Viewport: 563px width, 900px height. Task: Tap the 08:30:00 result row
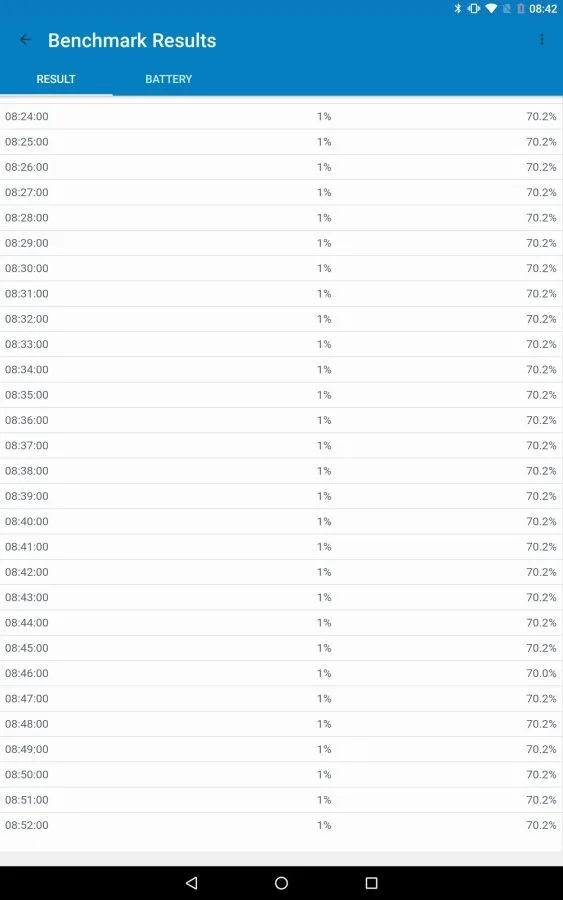tap(281, 268)
